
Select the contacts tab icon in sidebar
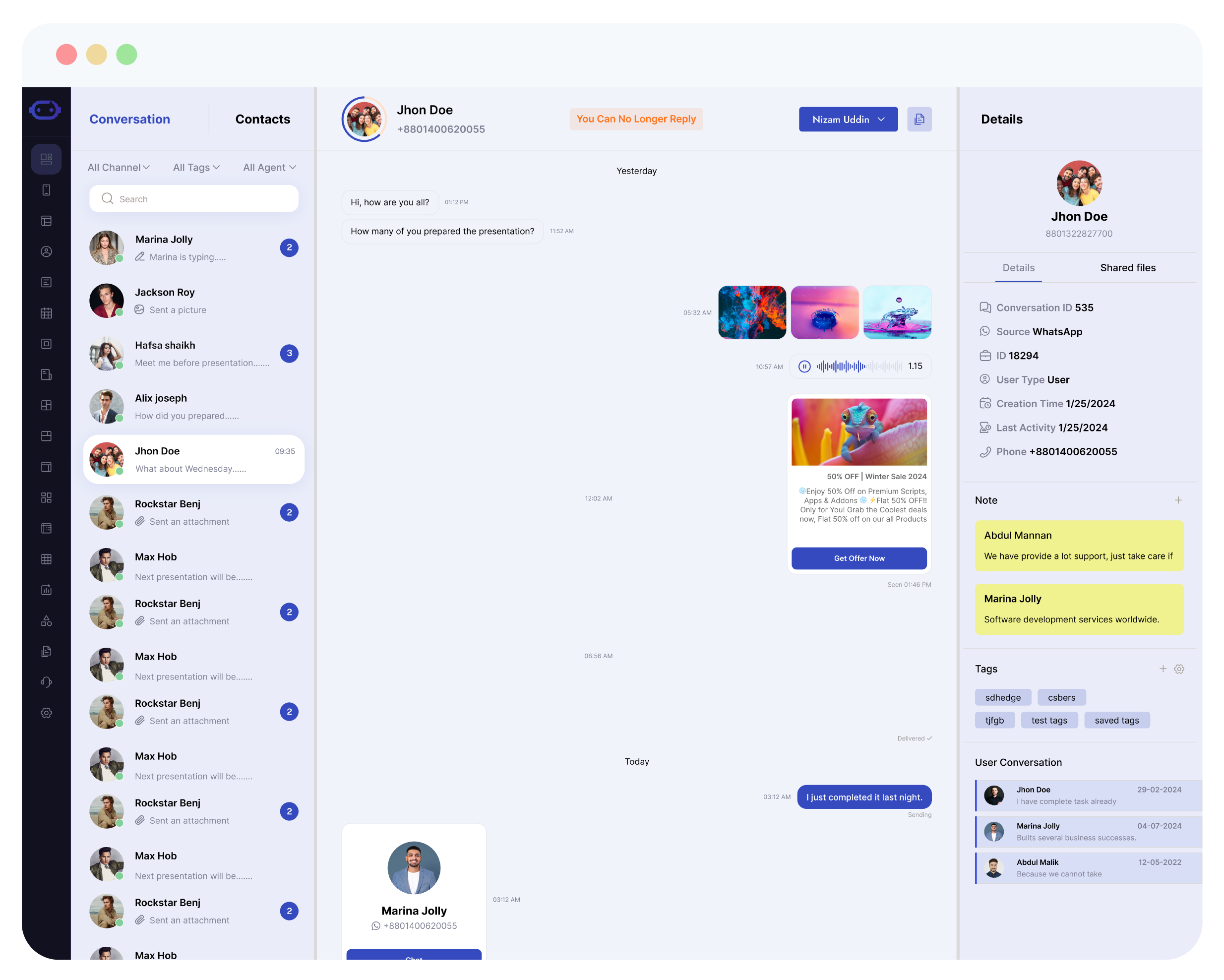[x=47, y=251]
